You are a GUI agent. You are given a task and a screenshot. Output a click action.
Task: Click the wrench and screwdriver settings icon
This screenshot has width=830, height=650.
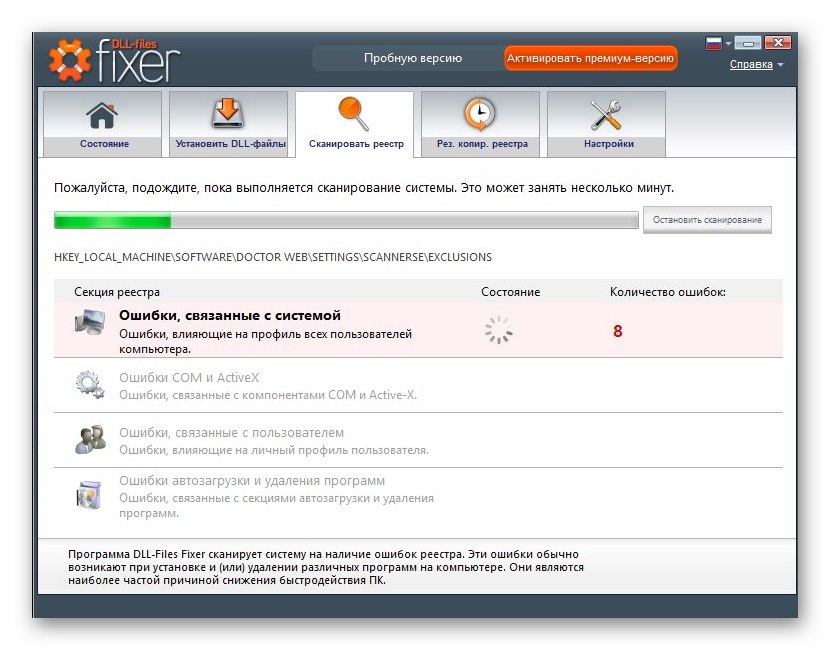(606, 115)
